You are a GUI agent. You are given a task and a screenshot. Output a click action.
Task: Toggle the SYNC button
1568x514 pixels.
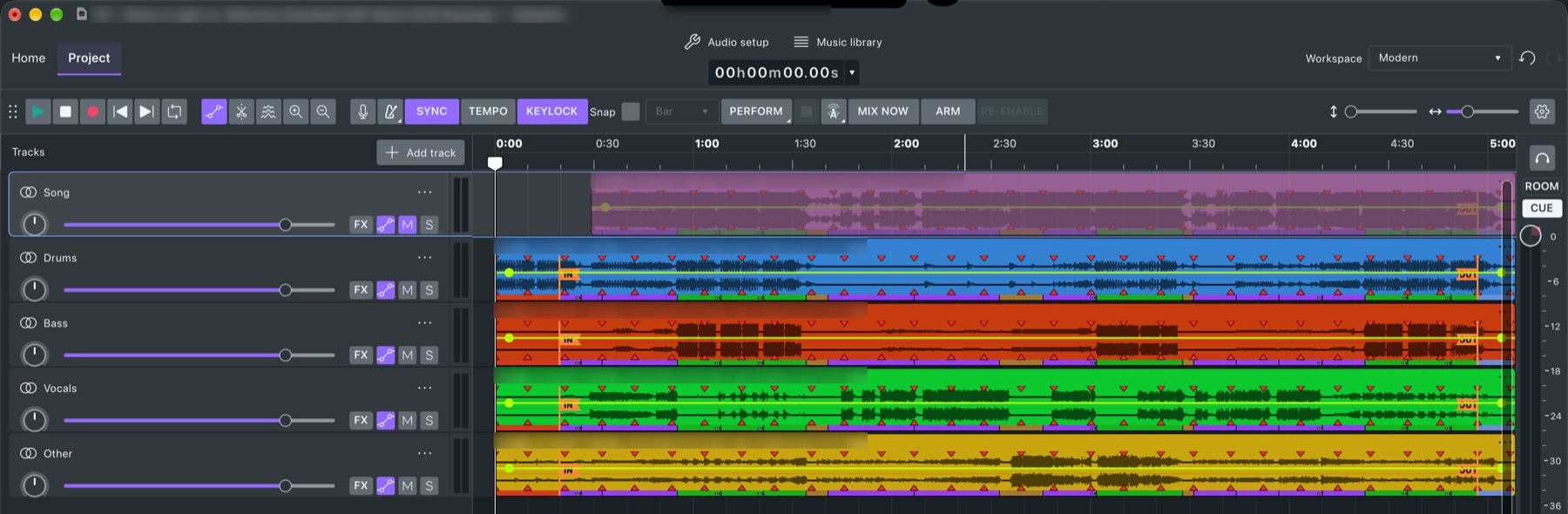coord(431,112)
